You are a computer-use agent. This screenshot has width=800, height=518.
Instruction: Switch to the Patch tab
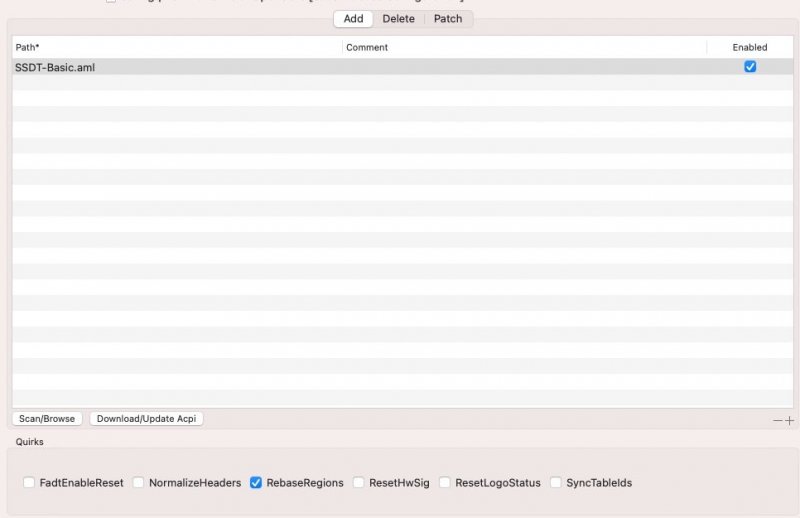[x=447, y=19]
